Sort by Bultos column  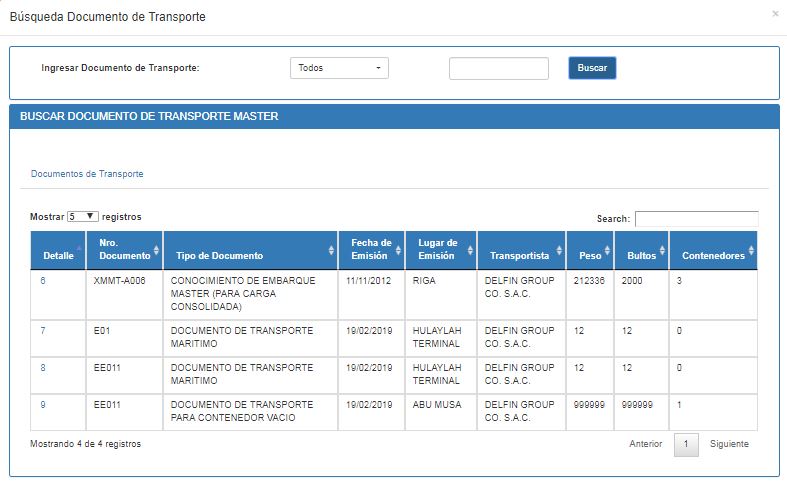tap(641, 250)
